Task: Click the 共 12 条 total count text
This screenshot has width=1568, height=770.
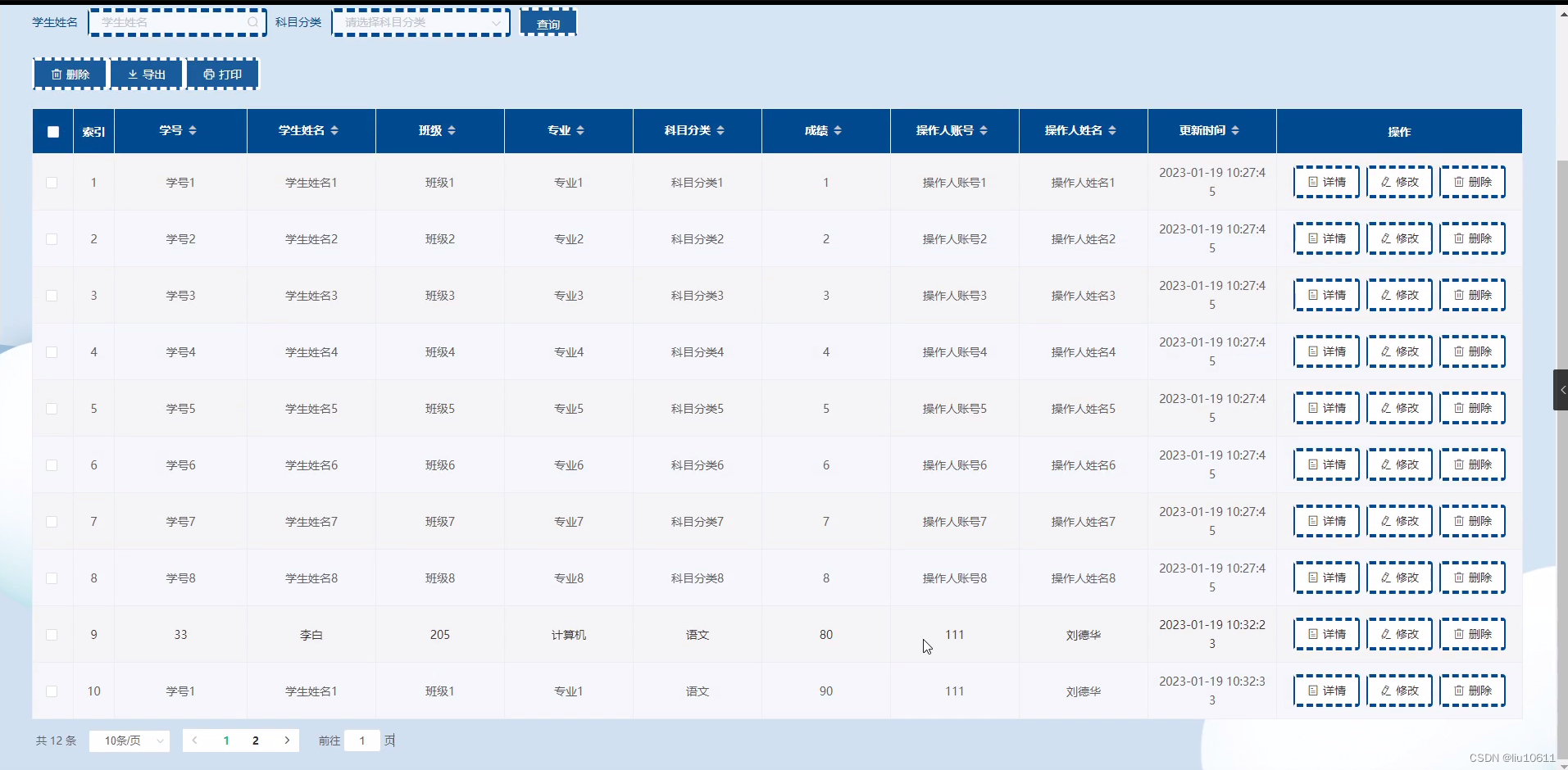Action: click(x=56, y=741)
